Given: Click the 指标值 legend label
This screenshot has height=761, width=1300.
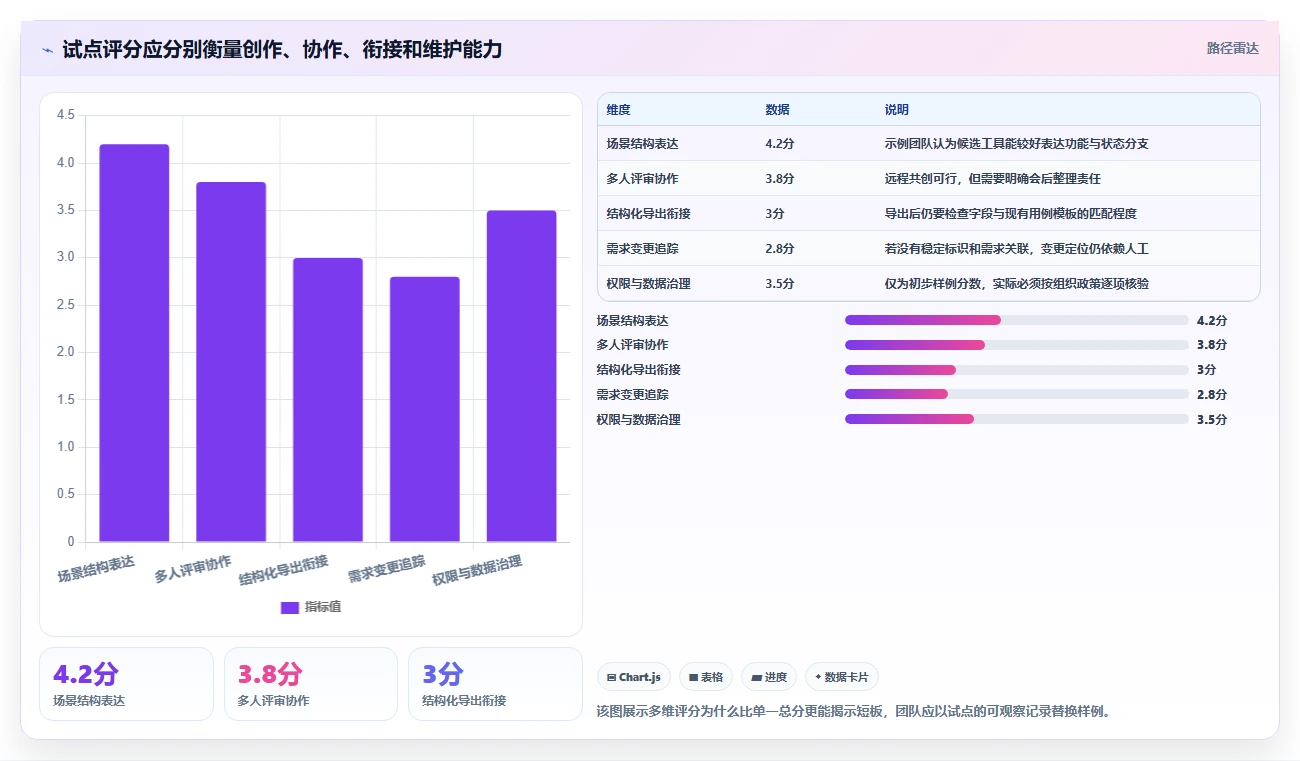Looking at the screenshot, I should click(x=323, y=607).
